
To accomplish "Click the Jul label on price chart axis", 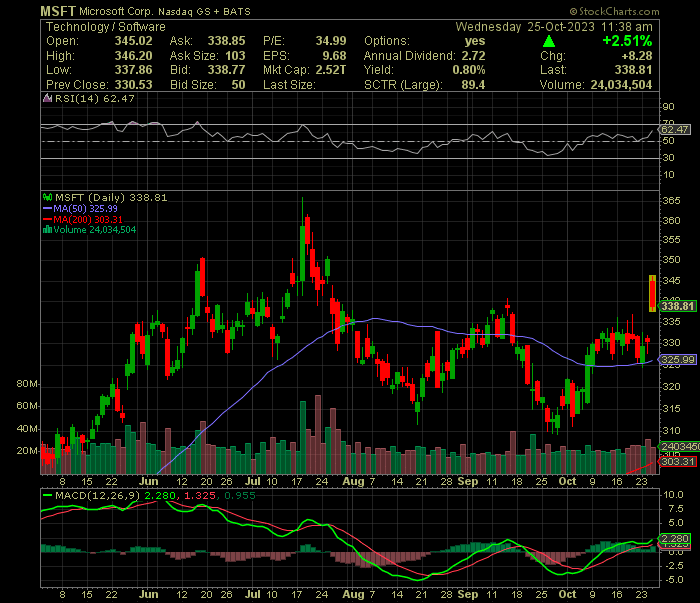I will (x=253, y=482).
